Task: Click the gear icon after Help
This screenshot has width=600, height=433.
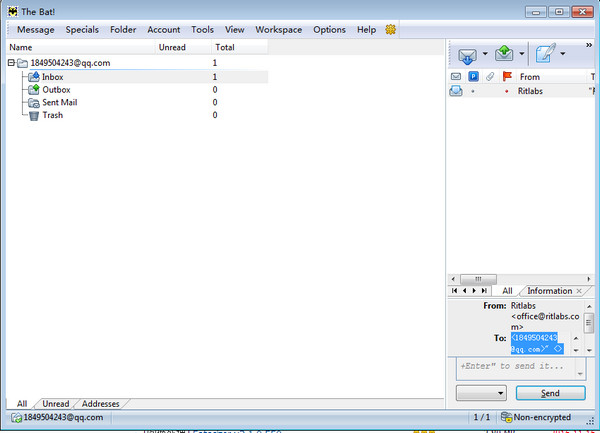Action: tap(390, 30)
